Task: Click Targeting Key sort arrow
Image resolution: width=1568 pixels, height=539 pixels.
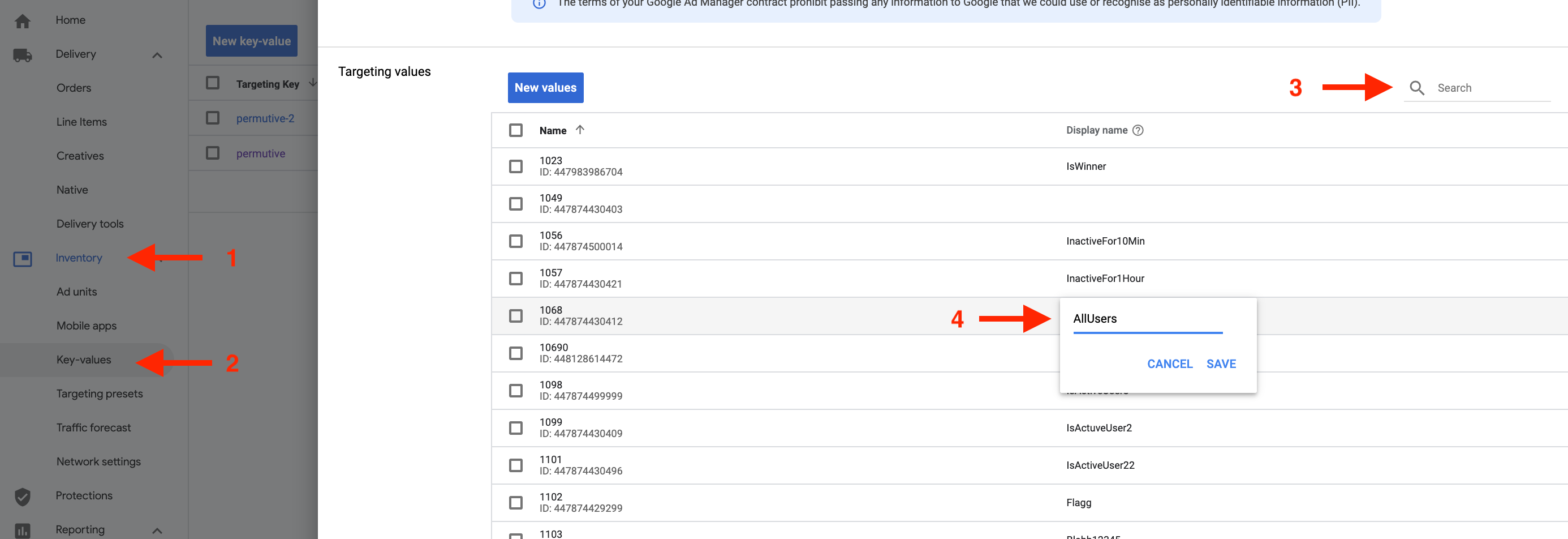Action: 312,83
